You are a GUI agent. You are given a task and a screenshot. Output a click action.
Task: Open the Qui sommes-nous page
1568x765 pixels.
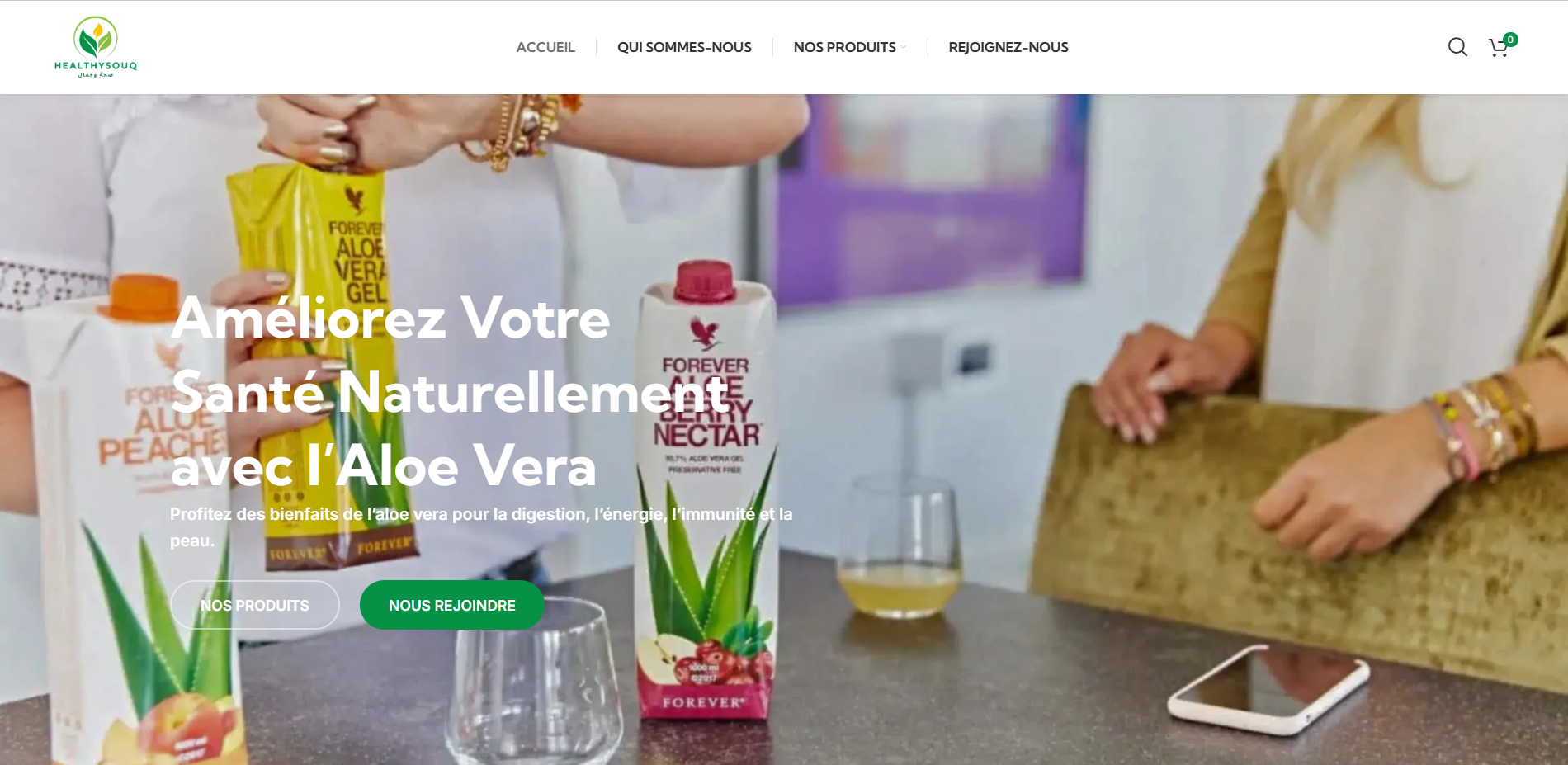tap(684, 47)
